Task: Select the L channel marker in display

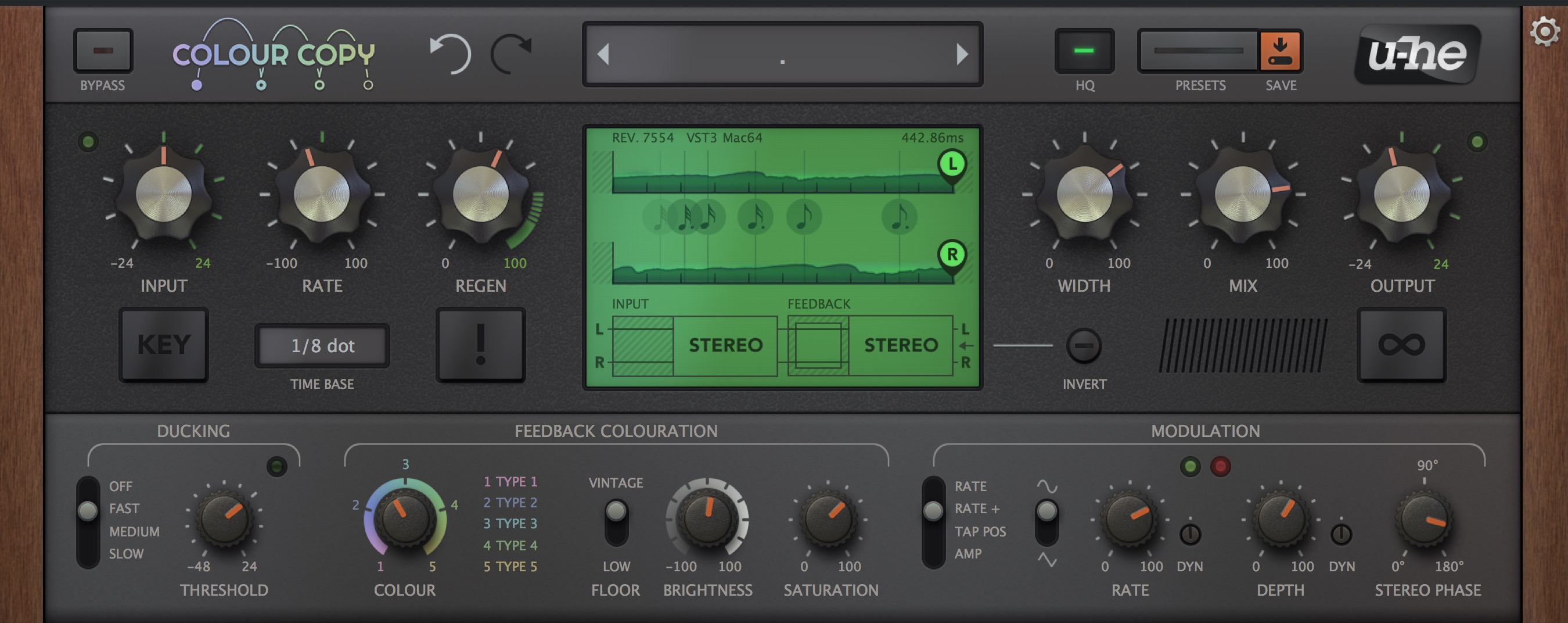Action: coord(952,164)
